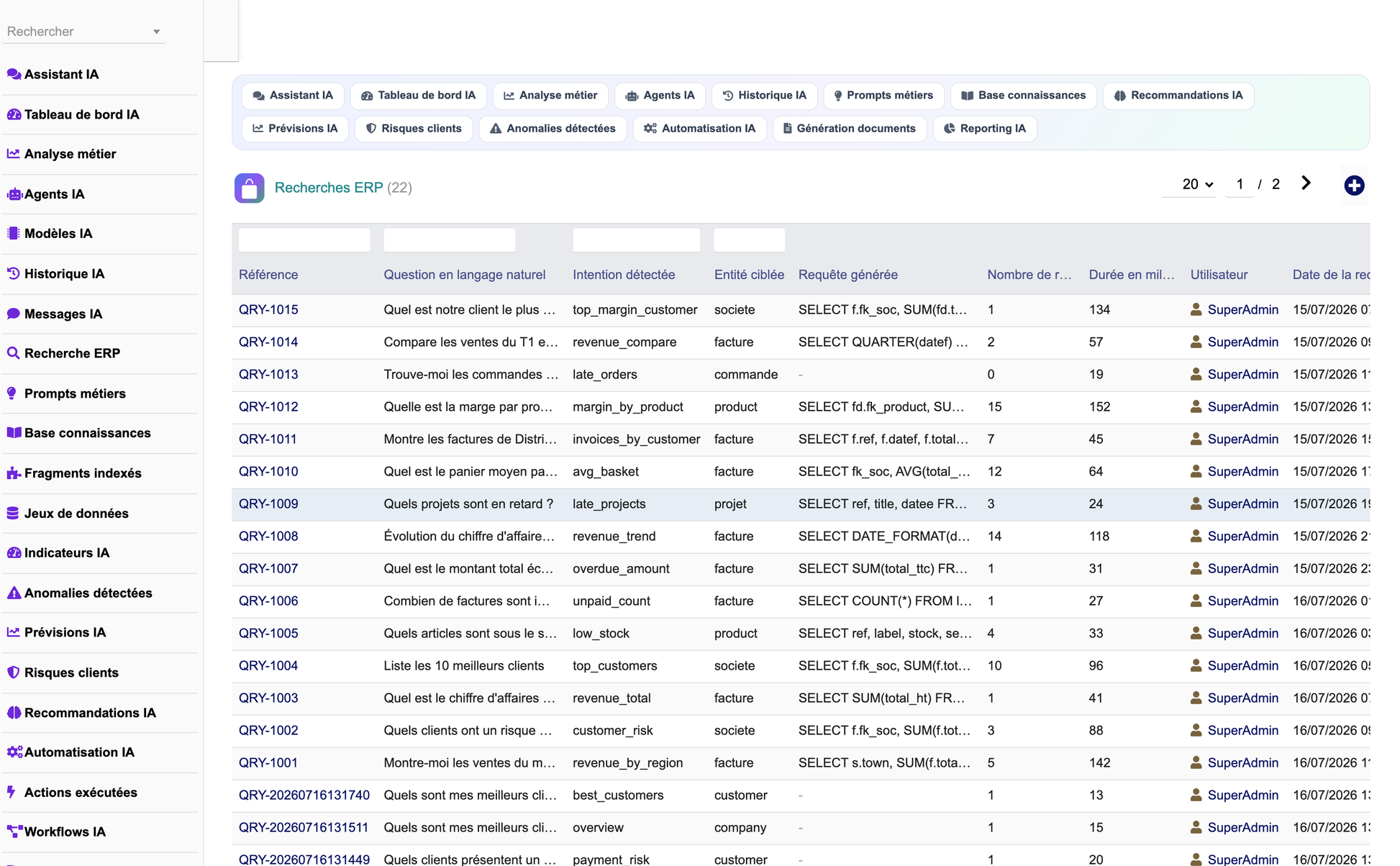The image size is (1400, 866).
Task: Sort by Intention détectée column header
Action: click(624, 275)
